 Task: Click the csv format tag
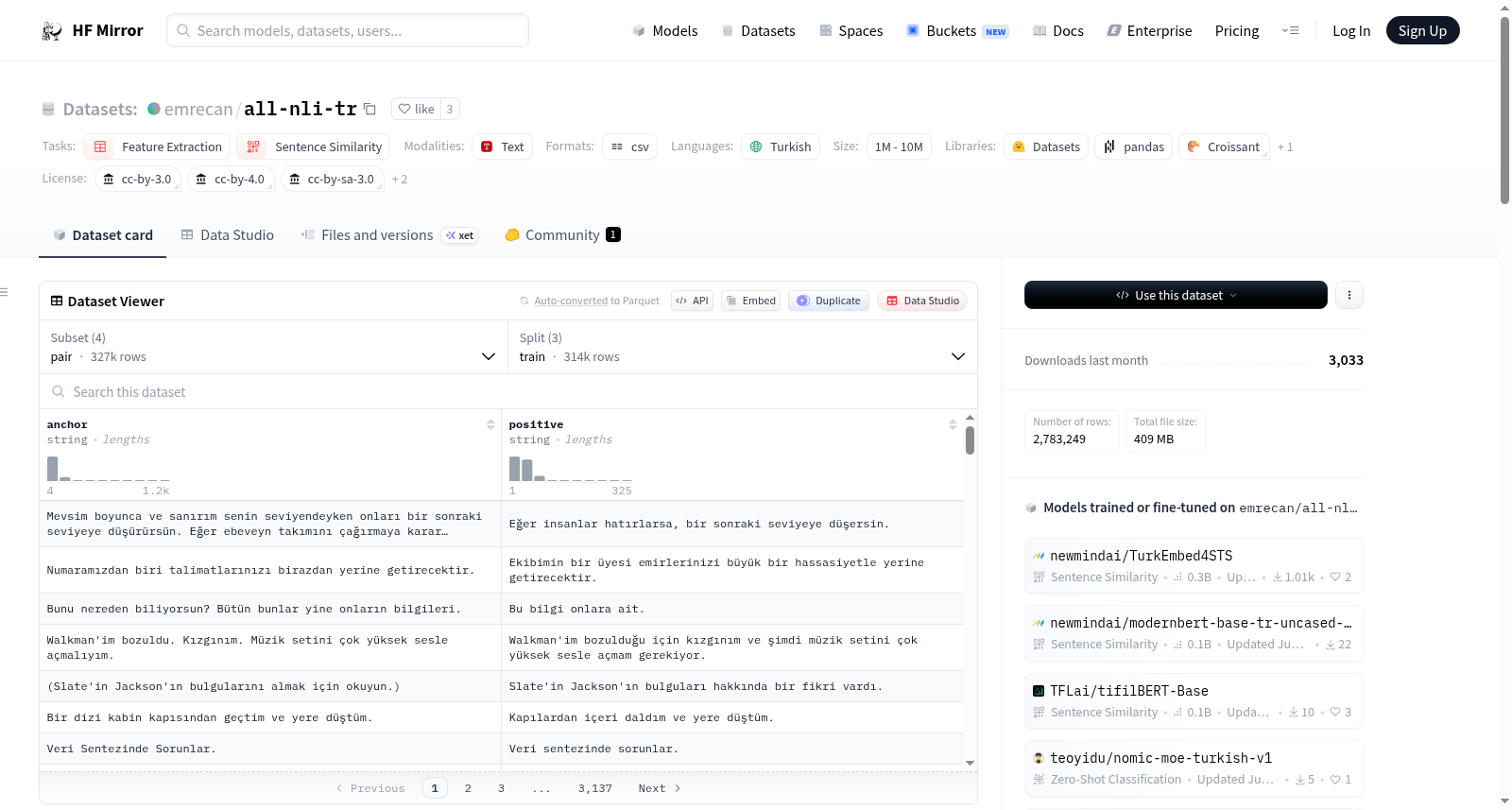coord(630,146)
